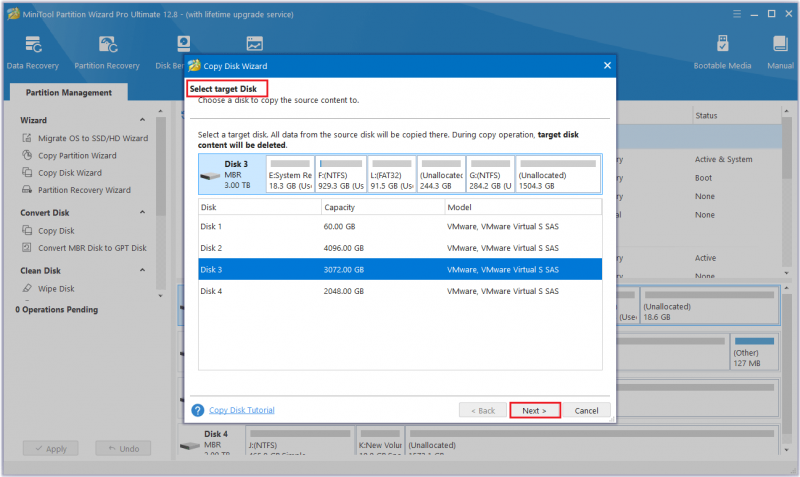
Task: Open the hamburger menu in title bar
Action: [x=737, y=14]
